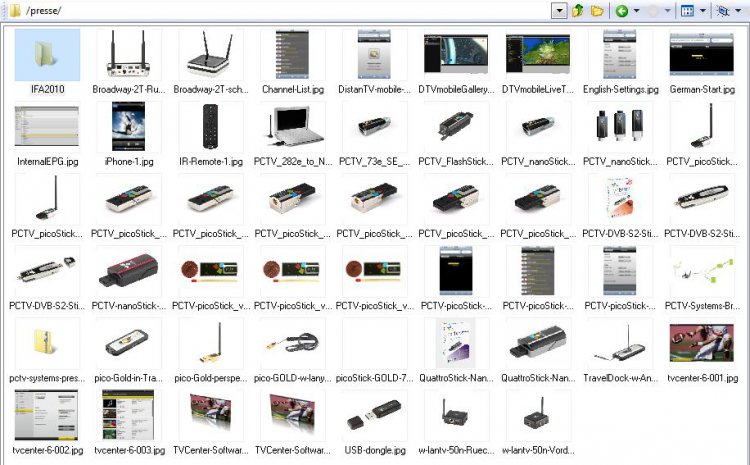Viewport: 750px width, 465px height.
Task: Click the selection tool icon in toolbar
Action: point(723,11)
